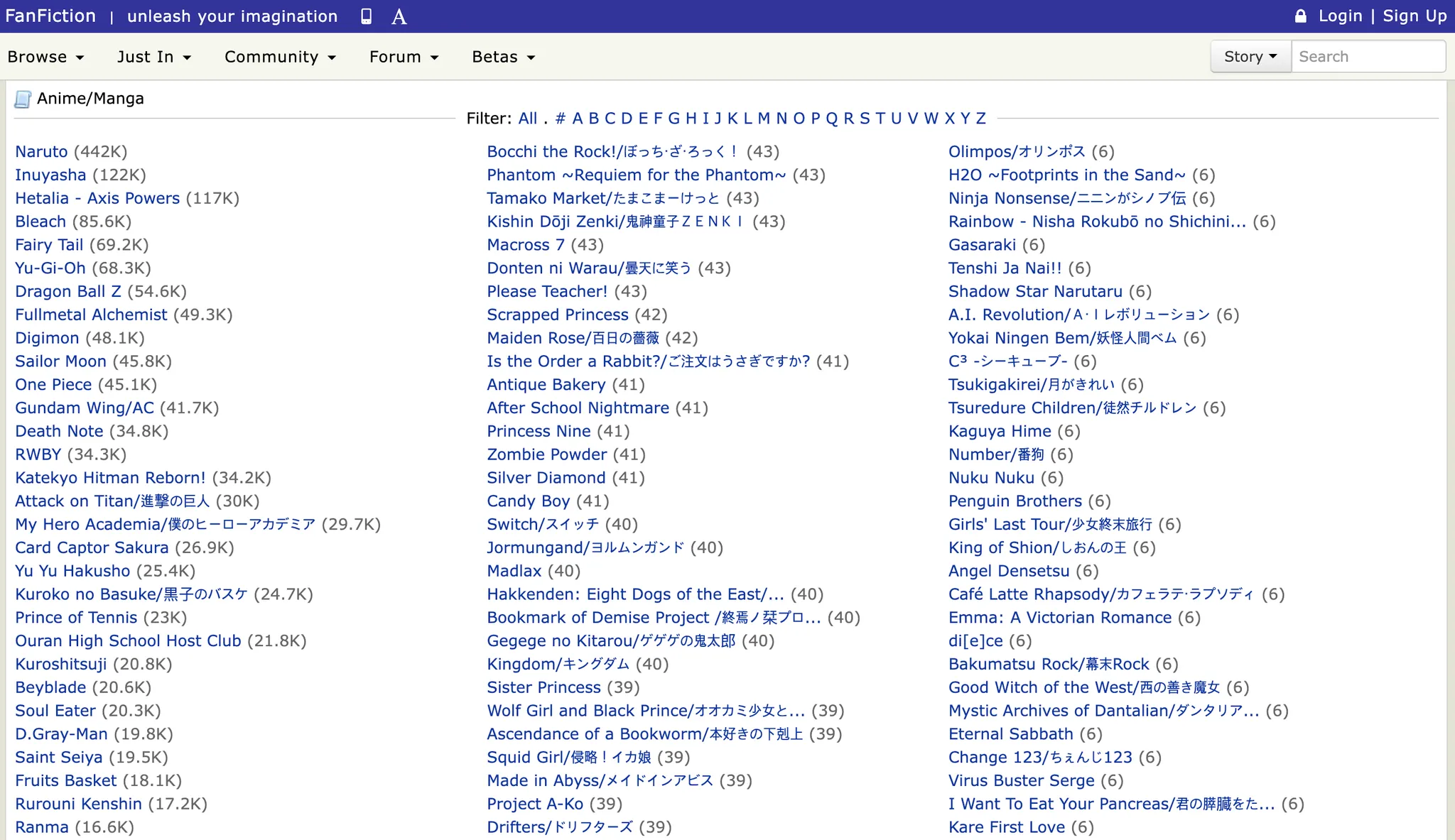Open the One Piece category

coord(53,385)
